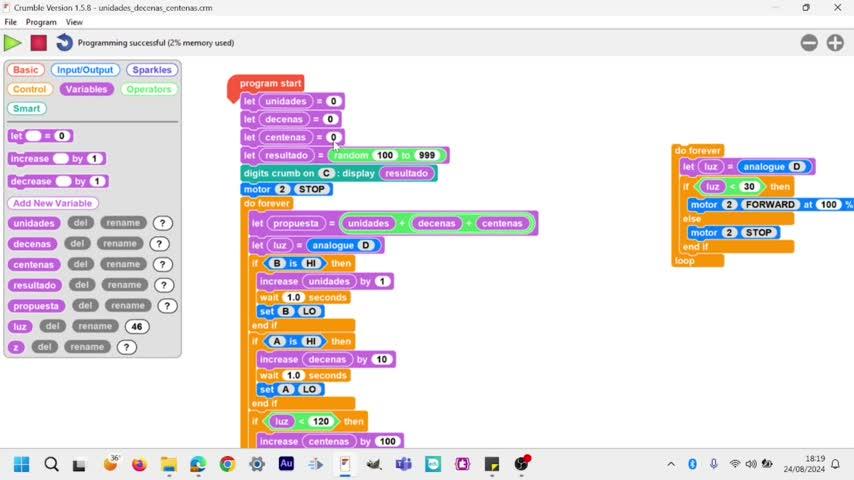Viewport: 854px width, 480px height.
Task: Edit the random lower bound 100
Action: pyautogui.click(x=385, y=155)
